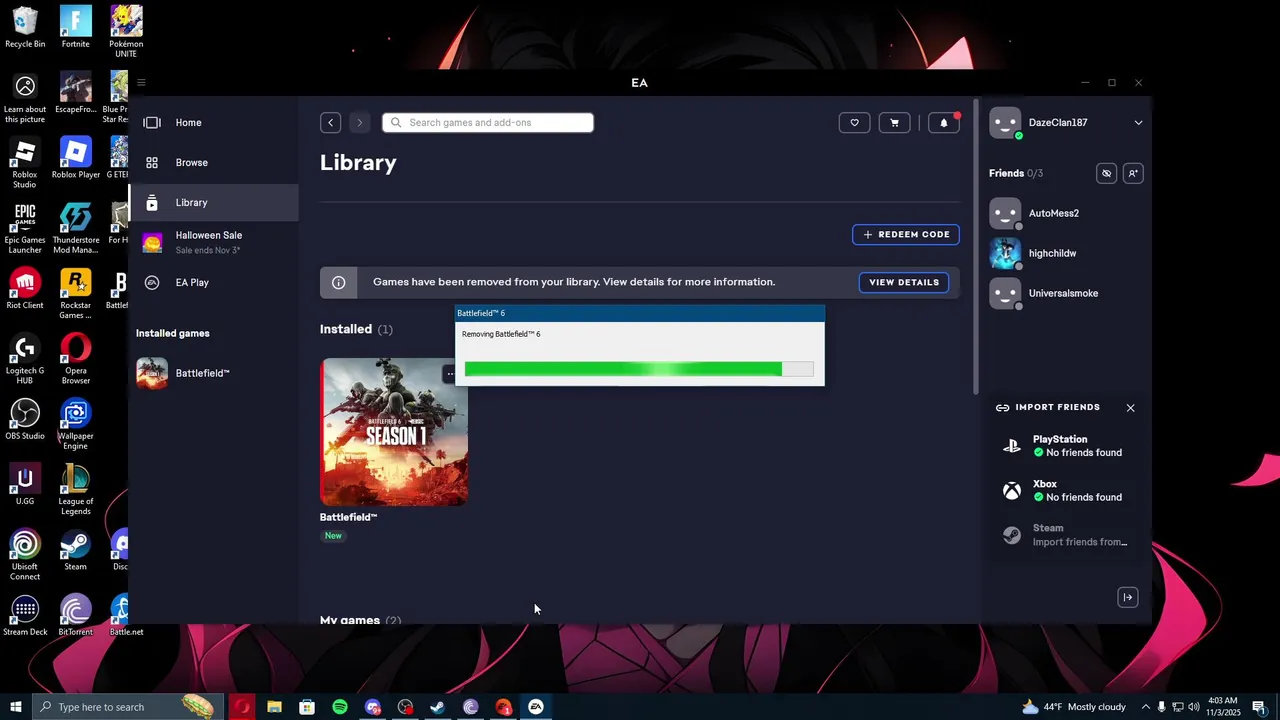Open Recycle Bin on desktop
The height and width of the screenshot is (720, 1280).
click(25, 27)
